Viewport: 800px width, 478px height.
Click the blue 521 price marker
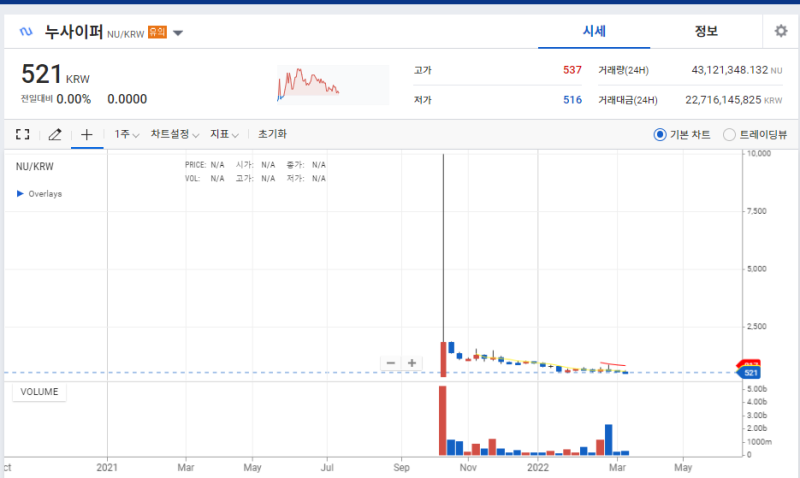click(749, 373)
